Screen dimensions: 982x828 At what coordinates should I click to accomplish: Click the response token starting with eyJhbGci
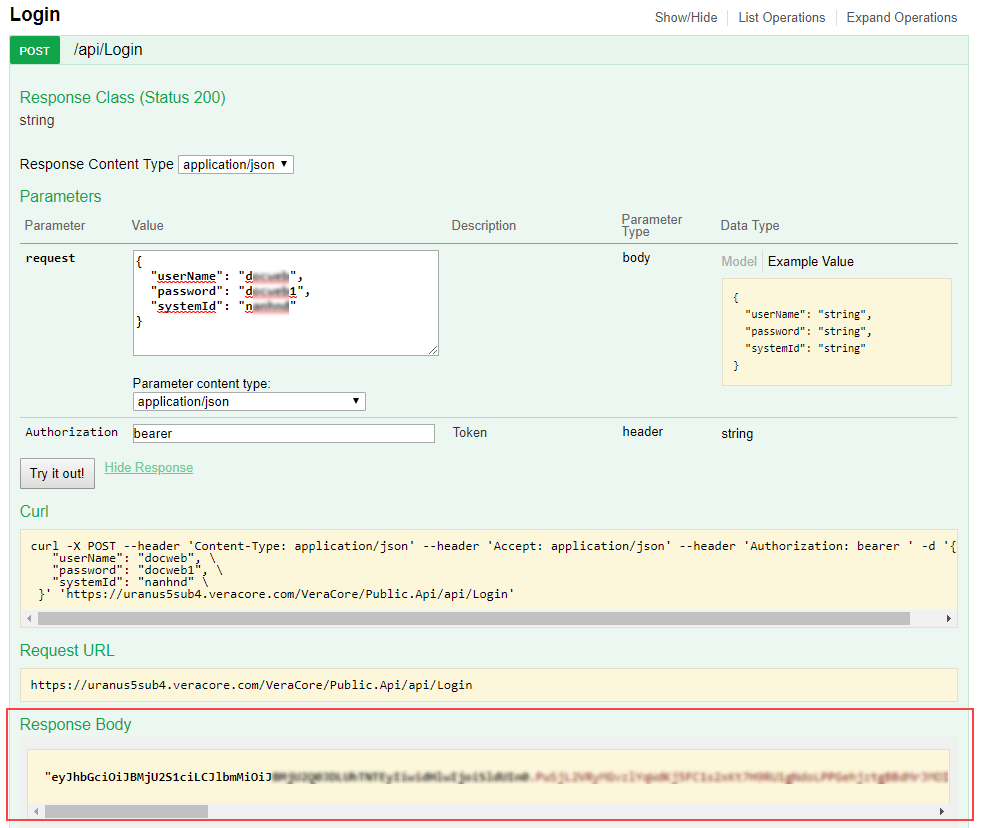tap(496, 777)
